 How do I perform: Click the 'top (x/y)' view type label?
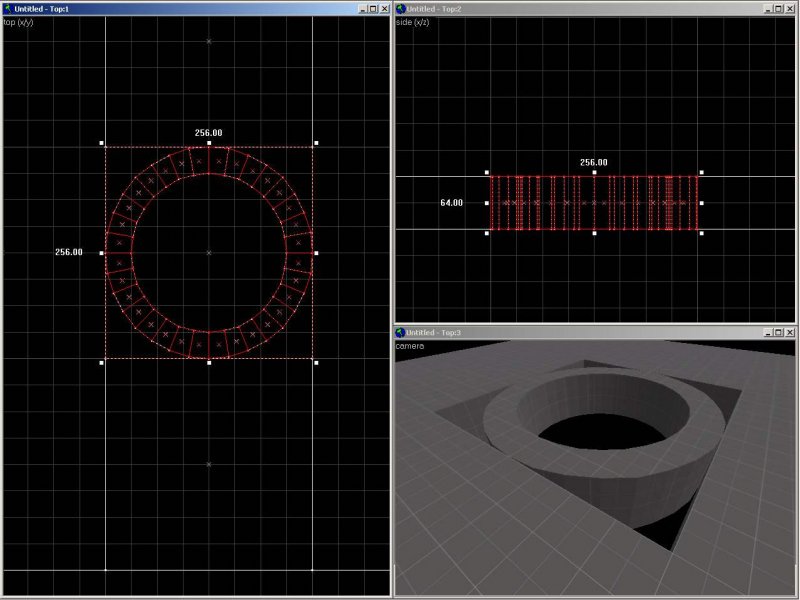[x=19, y=21]
